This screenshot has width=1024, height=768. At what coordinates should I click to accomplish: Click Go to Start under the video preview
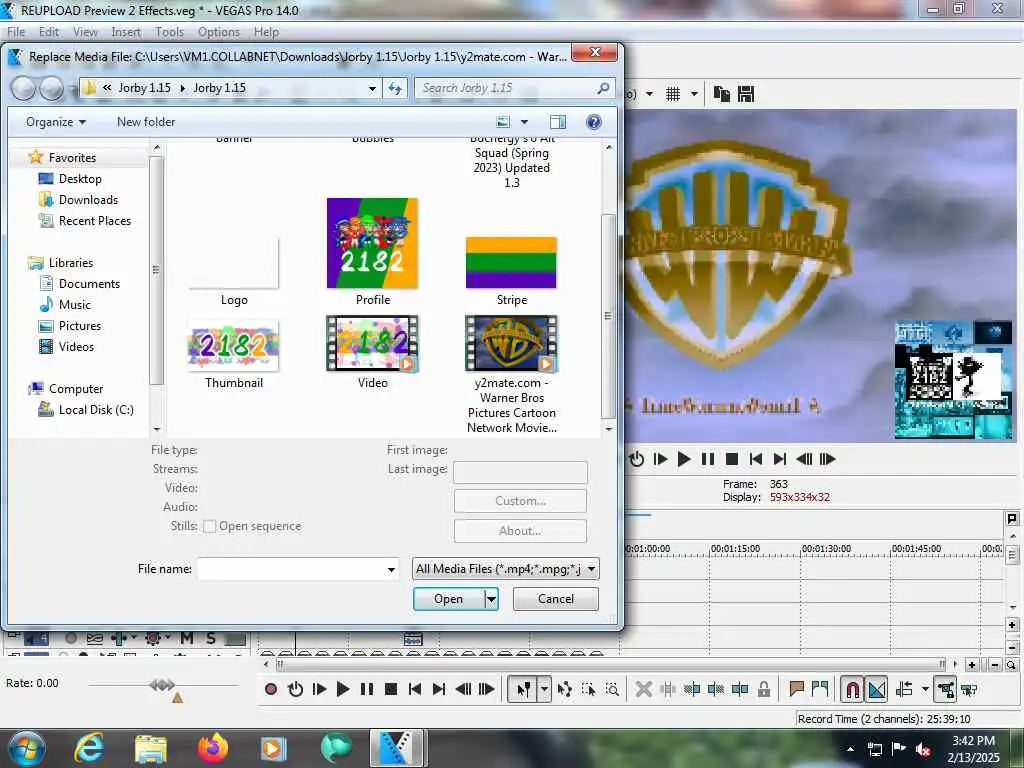(756, 459)
